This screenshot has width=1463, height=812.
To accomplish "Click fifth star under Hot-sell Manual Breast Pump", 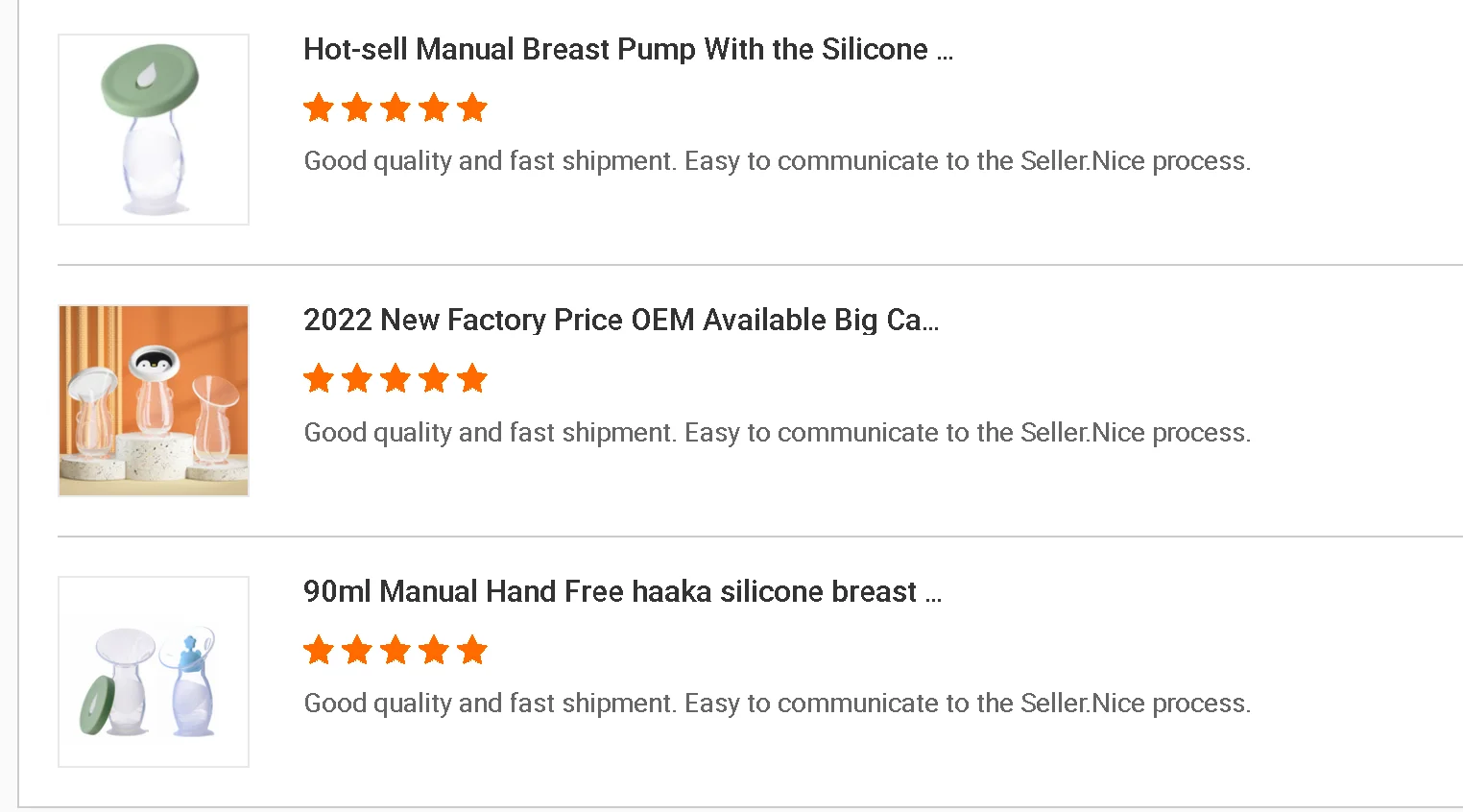I will click(x=472, y=107).
